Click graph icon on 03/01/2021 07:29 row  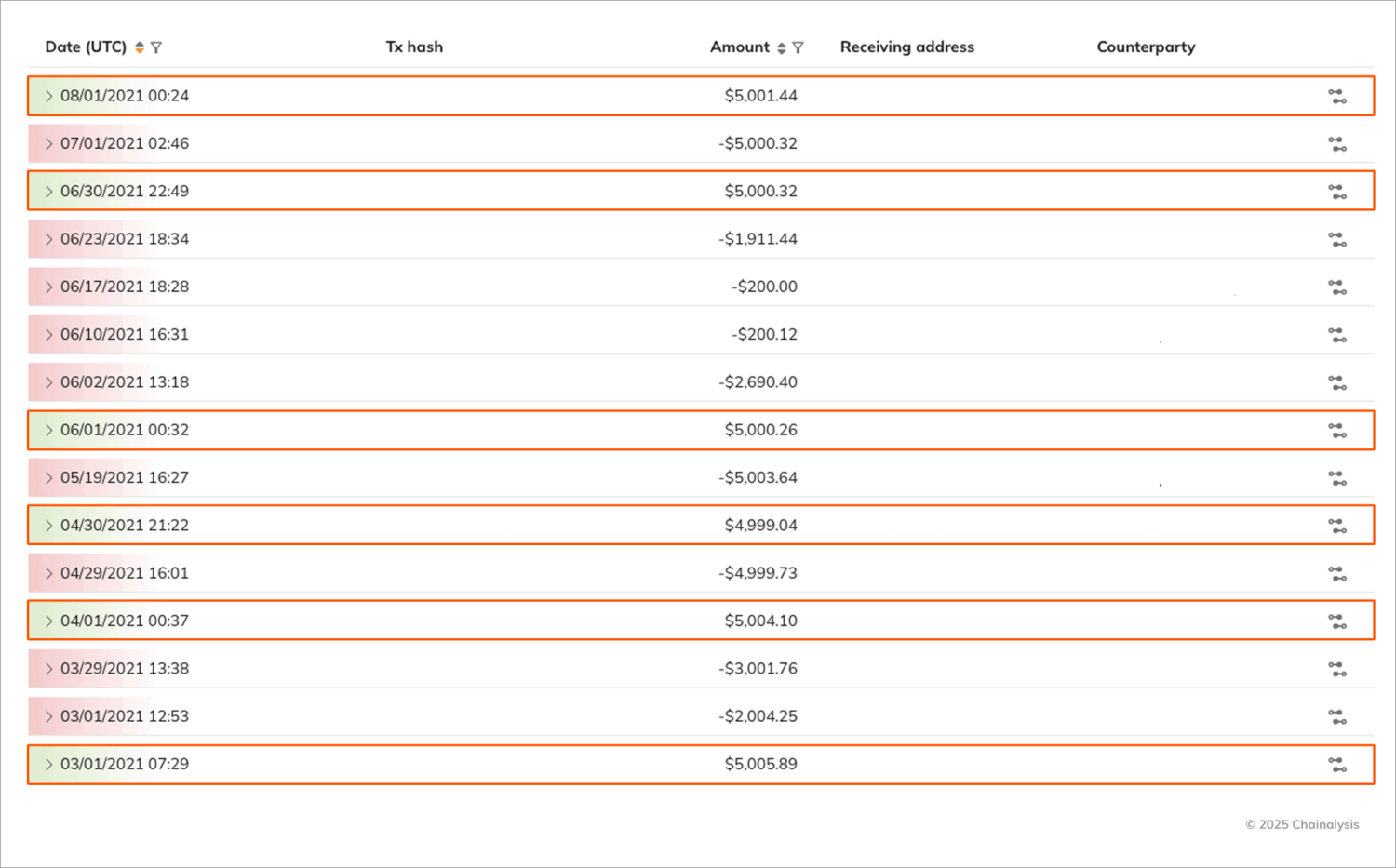tap(1336, 765)
